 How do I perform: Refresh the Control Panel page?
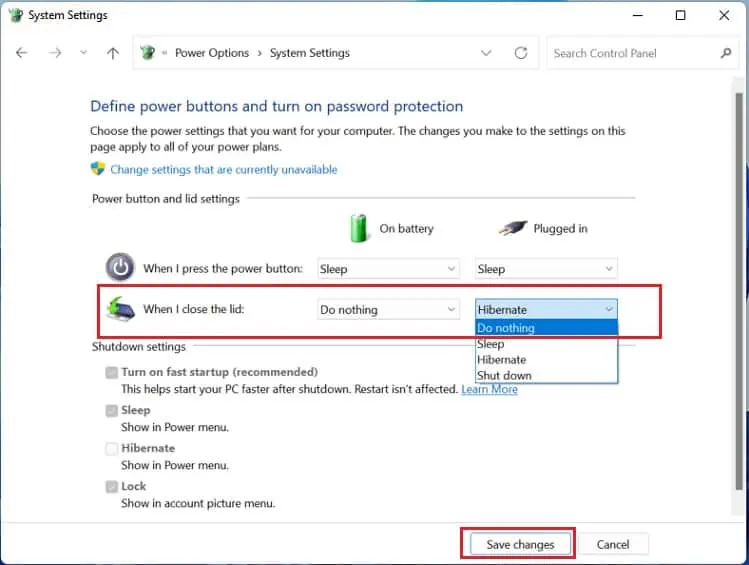pyautogui.click(x=520, y=54)
